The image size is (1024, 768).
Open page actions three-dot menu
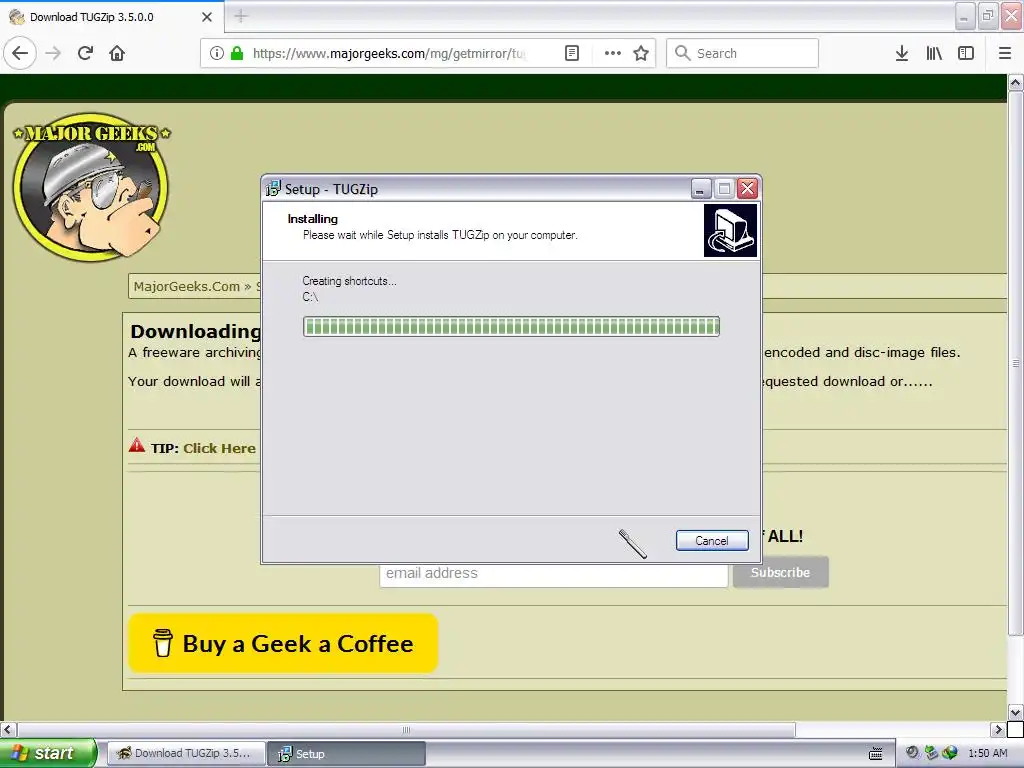613,53
